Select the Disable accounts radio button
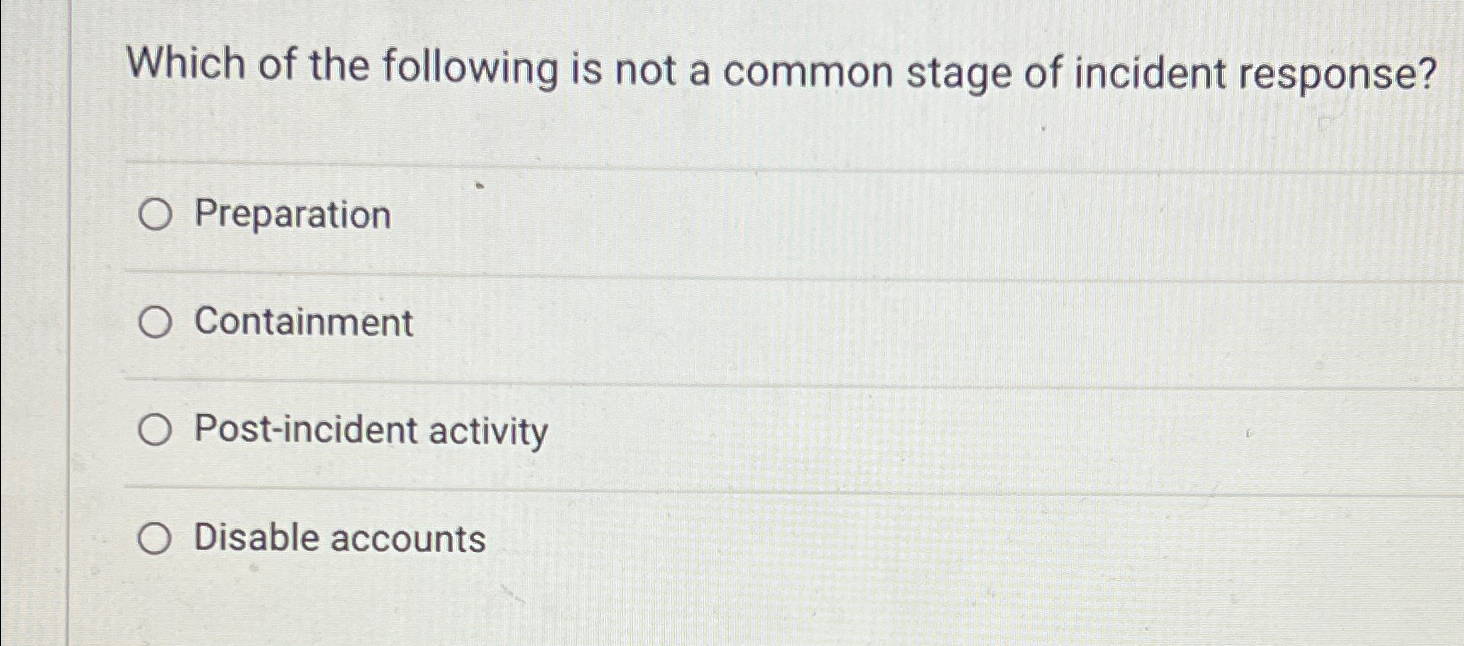 click(x=155, y=538)
